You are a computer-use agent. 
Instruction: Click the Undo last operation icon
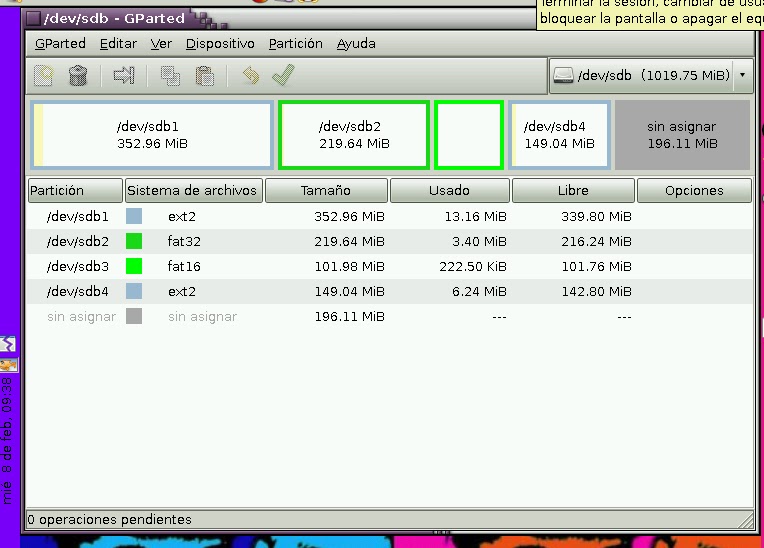251,76
